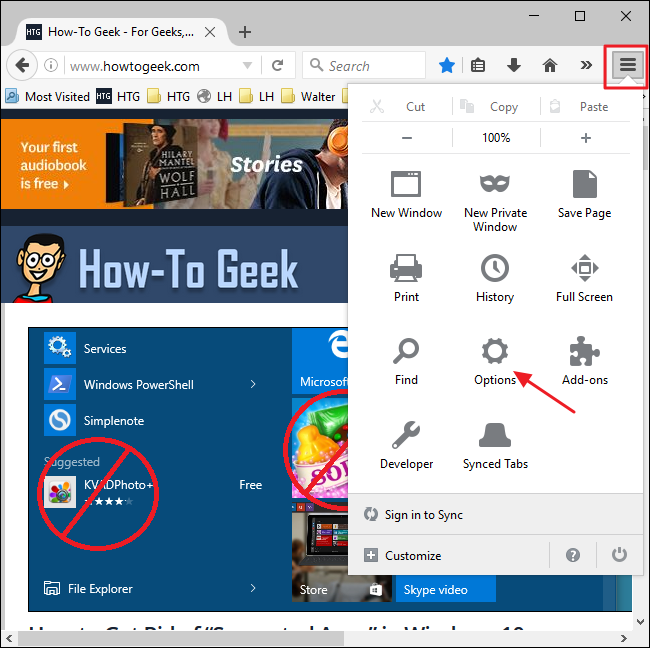Image resolution: width=650 pixels, height=648 pixels.
Task: Open the LH globe bookmark
Action: [x=214, y=97]
